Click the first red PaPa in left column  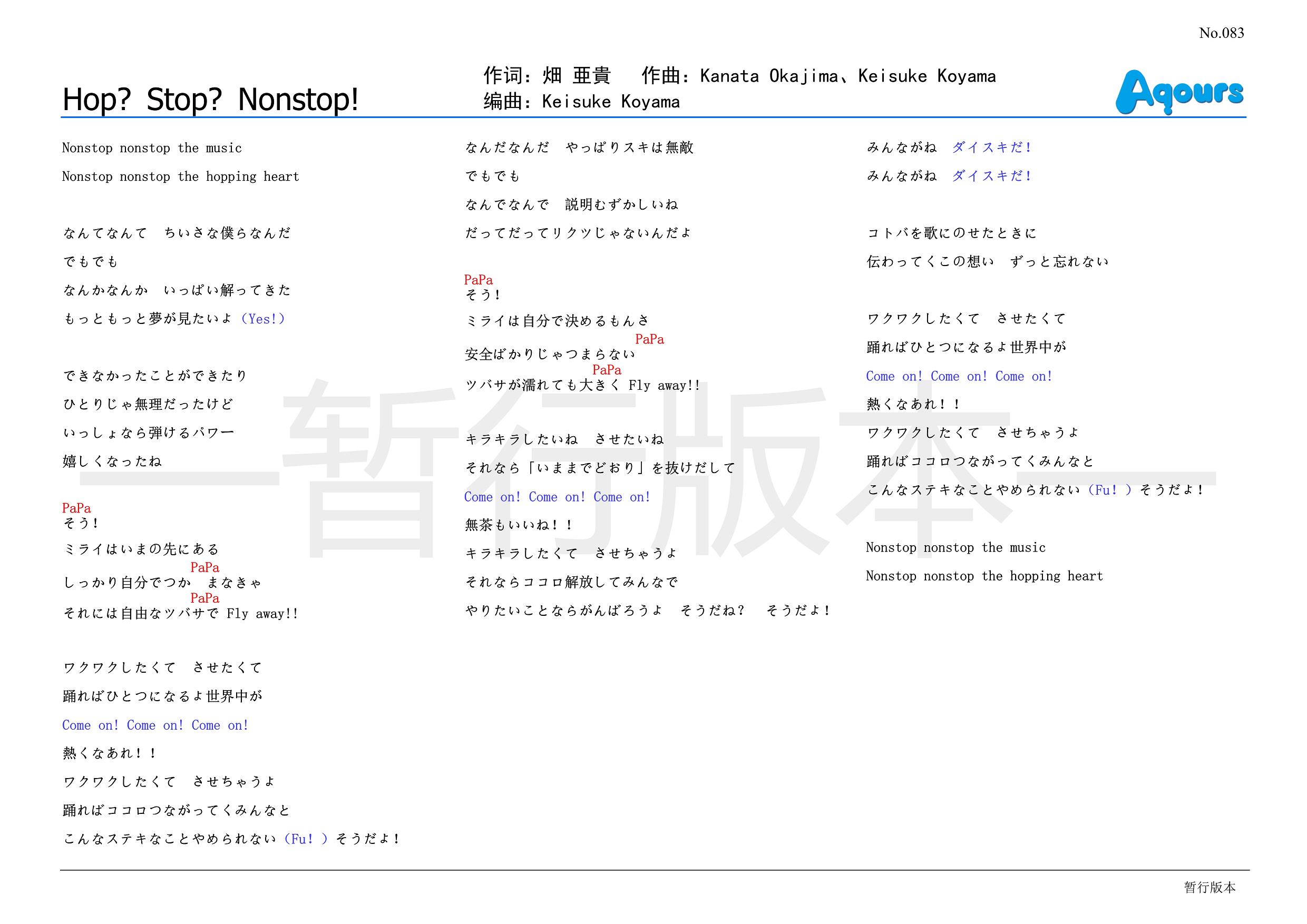click(76, 508)
